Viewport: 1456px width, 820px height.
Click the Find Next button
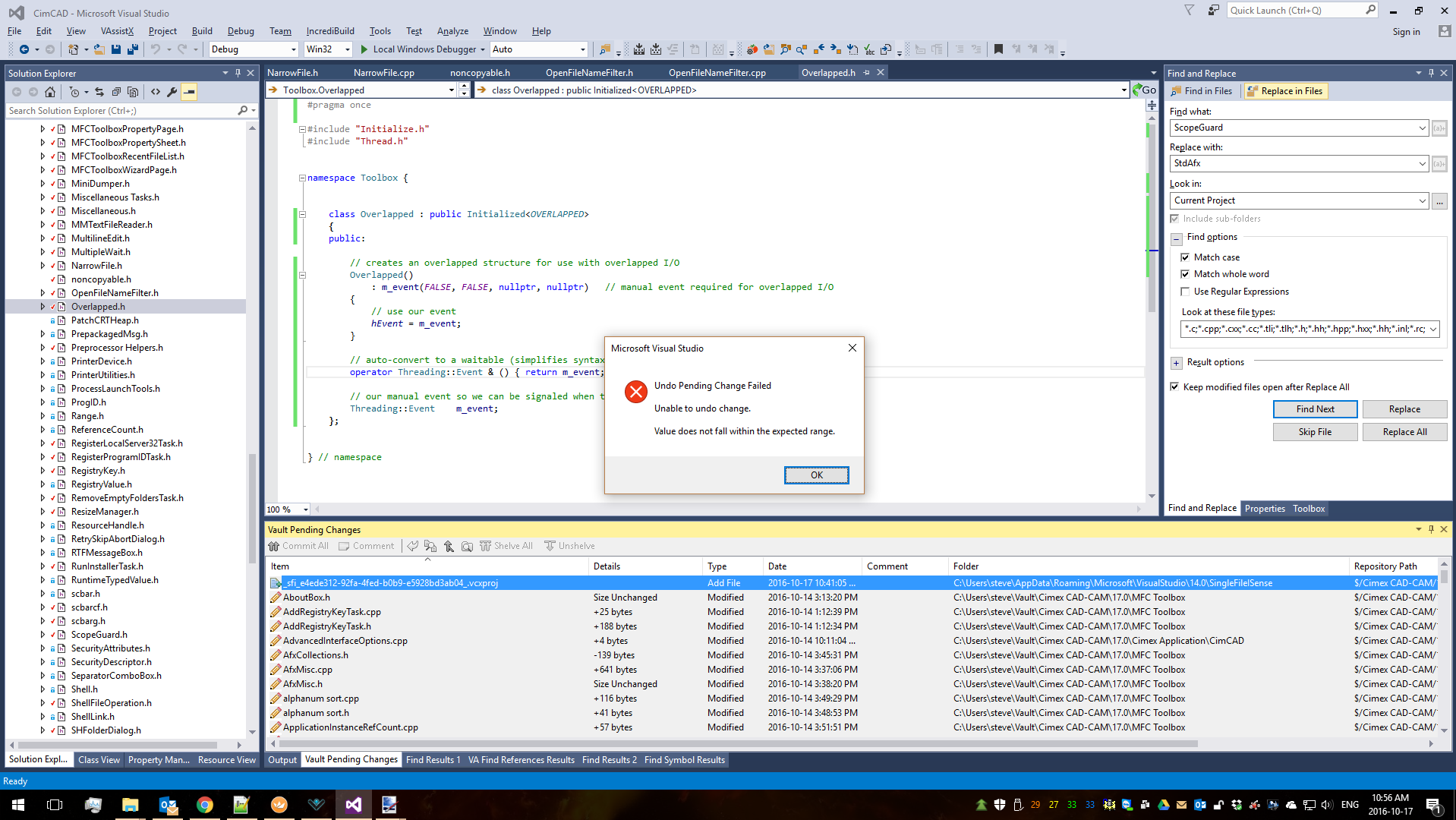coord(1315,409)
